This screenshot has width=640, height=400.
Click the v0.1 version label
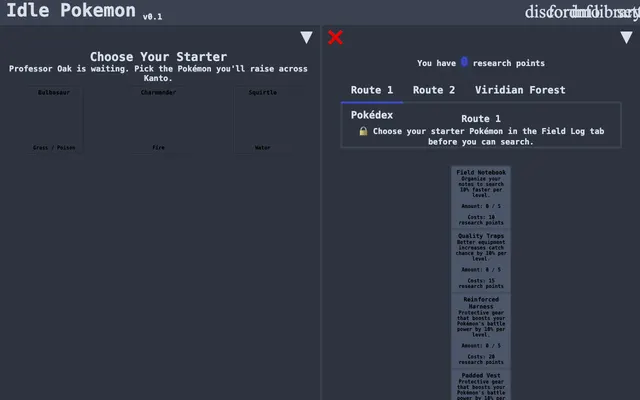pyautogui.click(x=152, y=17)
